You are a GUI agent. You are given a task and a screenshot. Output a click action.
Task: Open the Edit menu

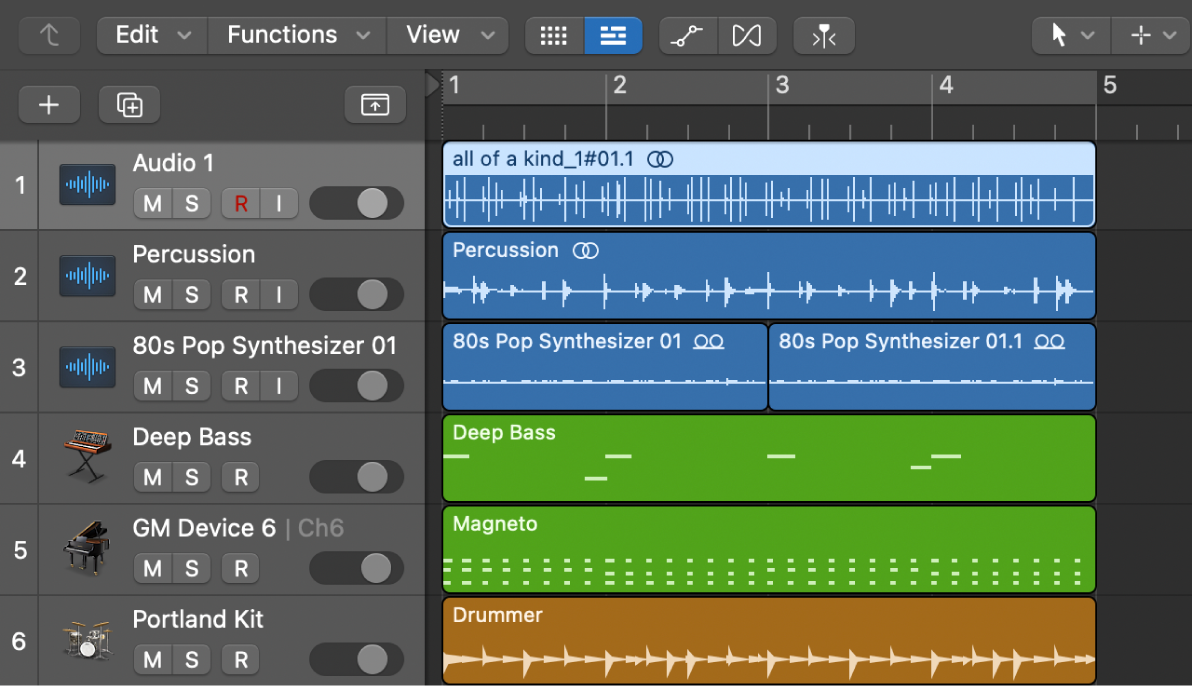[152, 35]
